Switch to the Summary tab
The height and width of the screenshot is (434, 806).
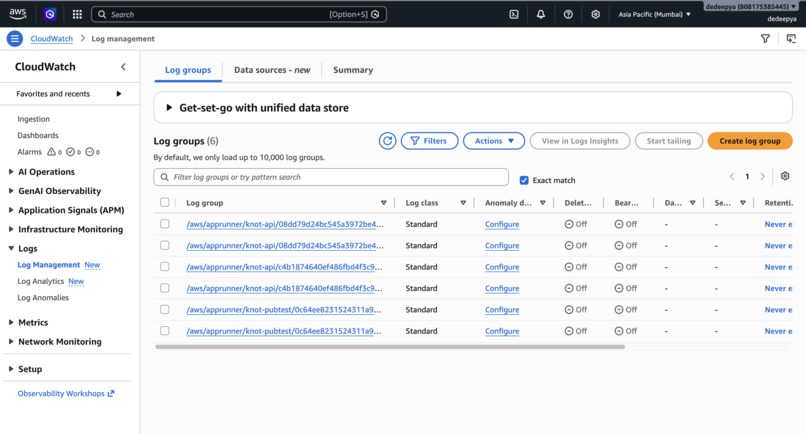tap(353, 70)
